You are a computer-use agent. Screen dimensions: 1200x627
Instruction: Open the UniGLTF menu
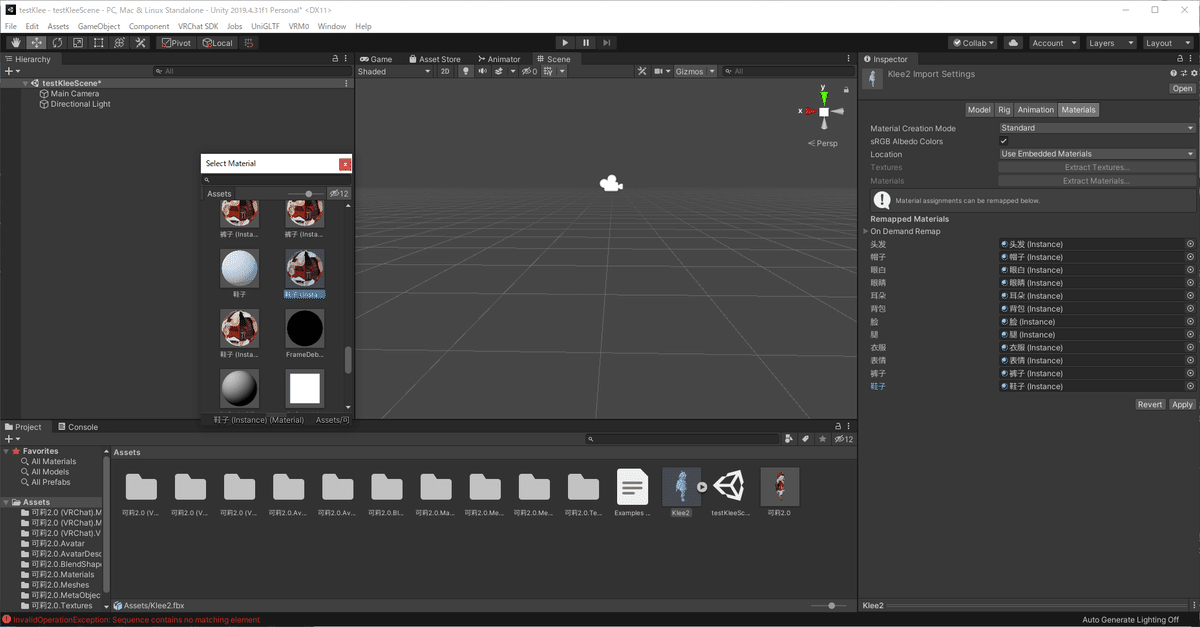[x=265, y=26]
